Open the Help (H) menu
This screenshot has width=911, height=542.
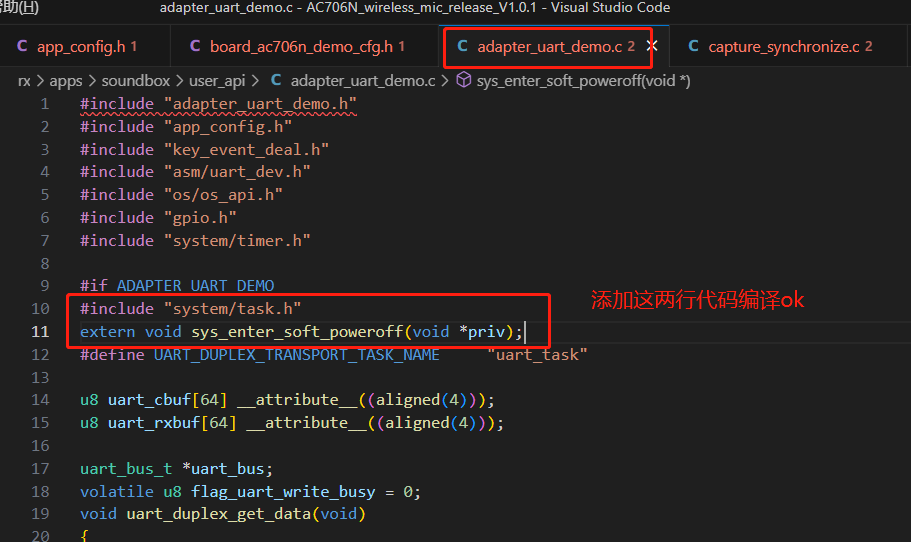click(x=19, y=7)
